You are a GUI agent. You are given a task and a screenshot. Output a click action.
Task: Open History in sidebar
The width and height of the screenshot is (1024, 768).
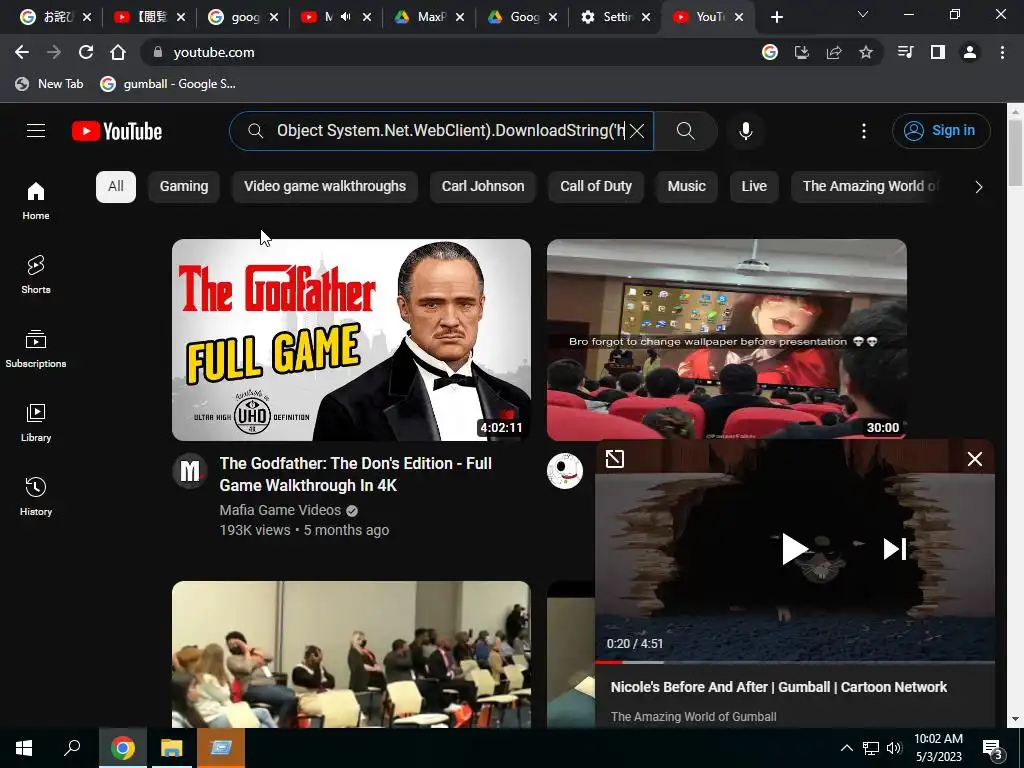point(36,496)
